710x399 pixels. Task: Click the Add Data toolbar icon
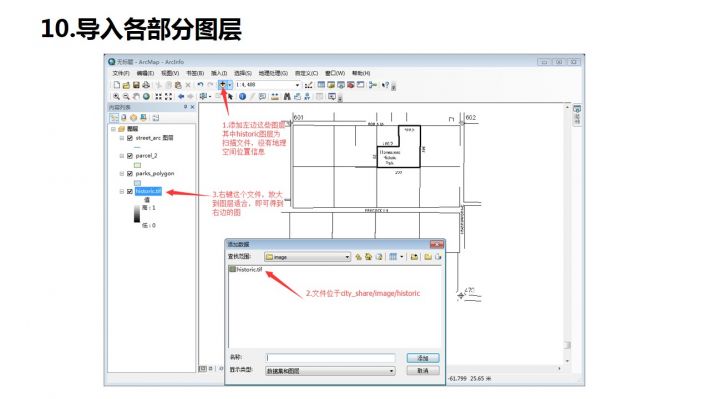223,85
